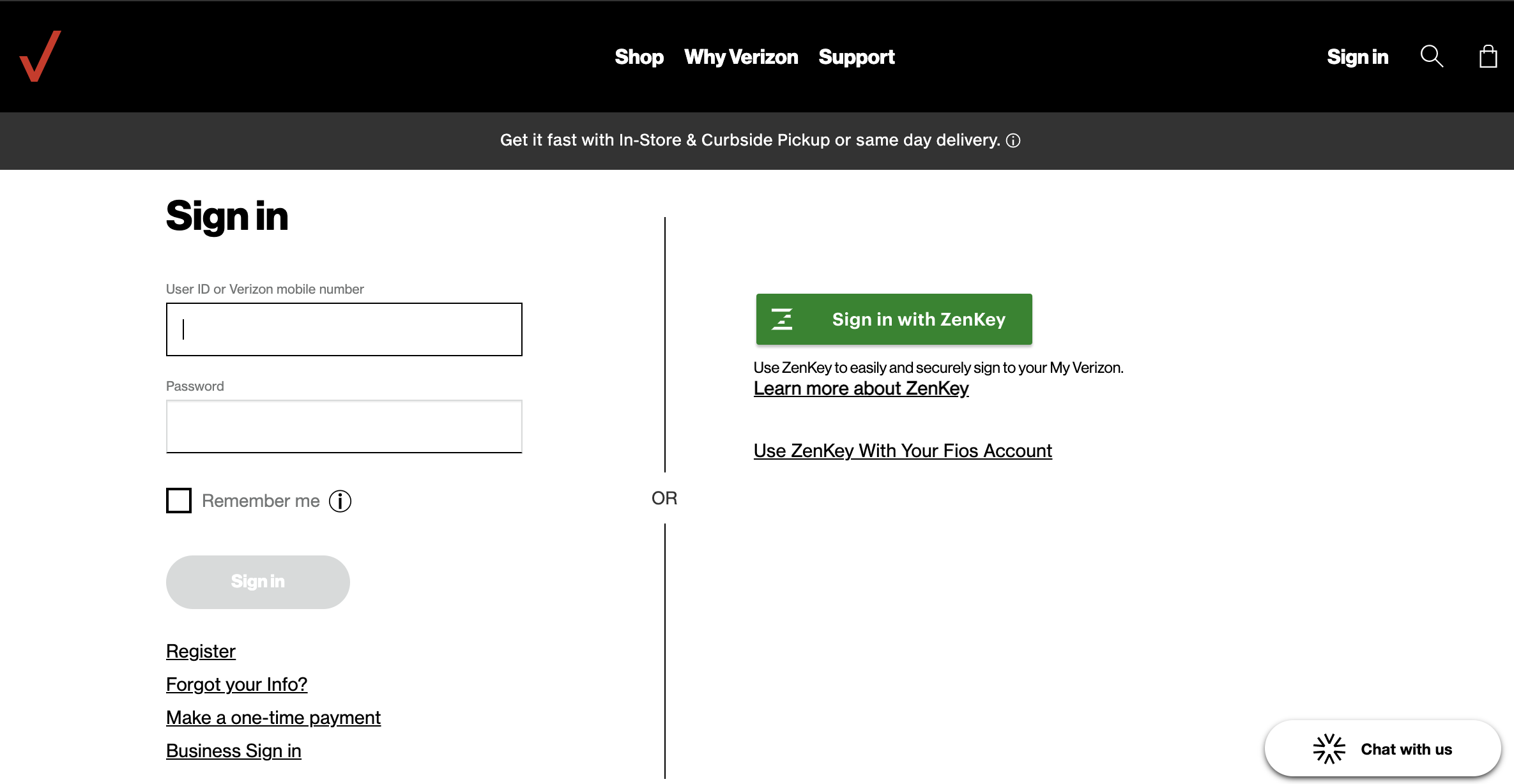Click Sign in with ZenKey button
1514x784 pixels.
click(894, 318)
